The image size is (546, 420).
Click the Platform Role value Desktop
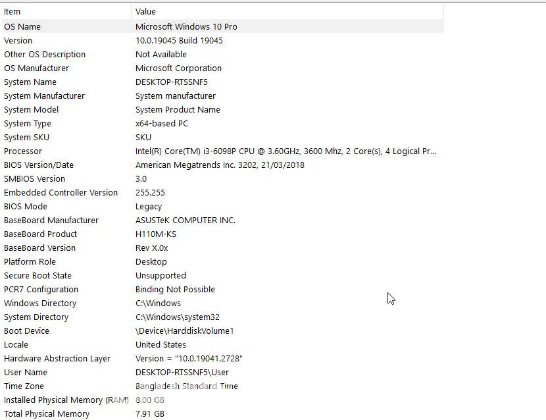[x=151, y=262]
